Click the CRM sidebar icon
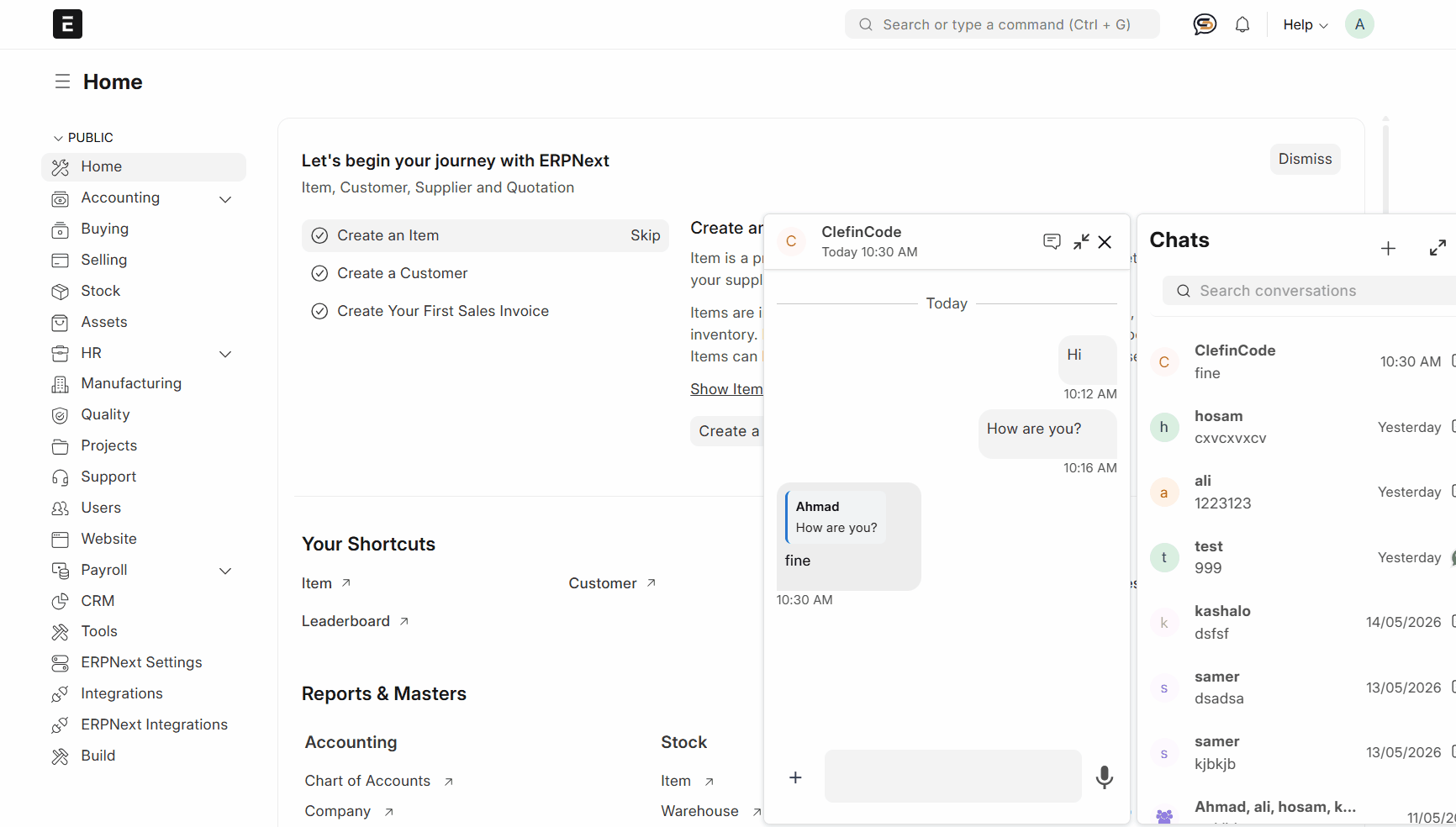Screen dimensions: 1456x827 [61, 602]
